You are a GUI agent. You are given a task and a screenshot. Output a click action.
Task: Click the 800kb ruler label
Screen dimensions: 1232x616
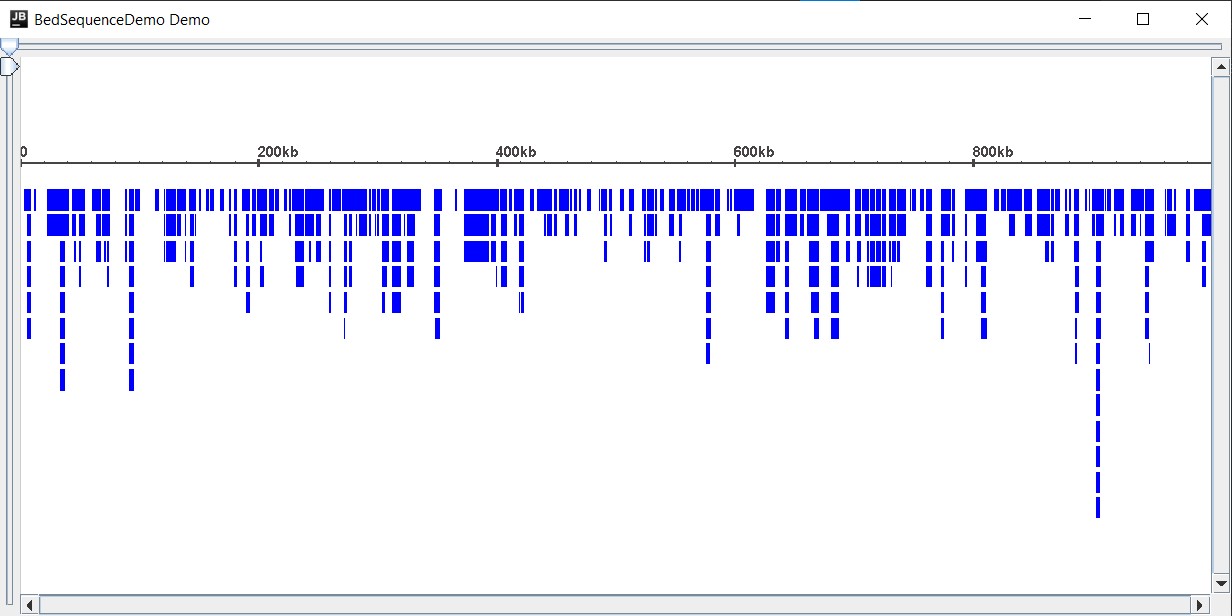tap(992, 152)
